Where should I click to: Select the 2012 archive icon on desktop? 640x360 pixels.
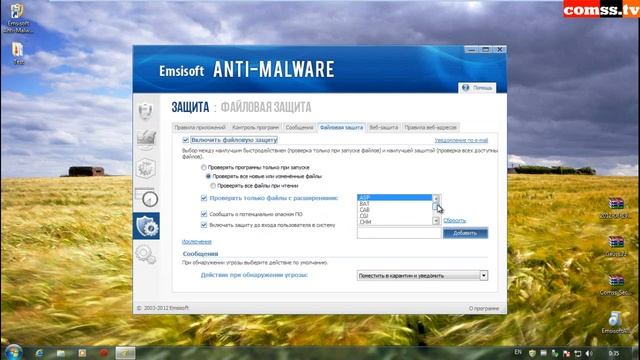[x=616, y=208]
